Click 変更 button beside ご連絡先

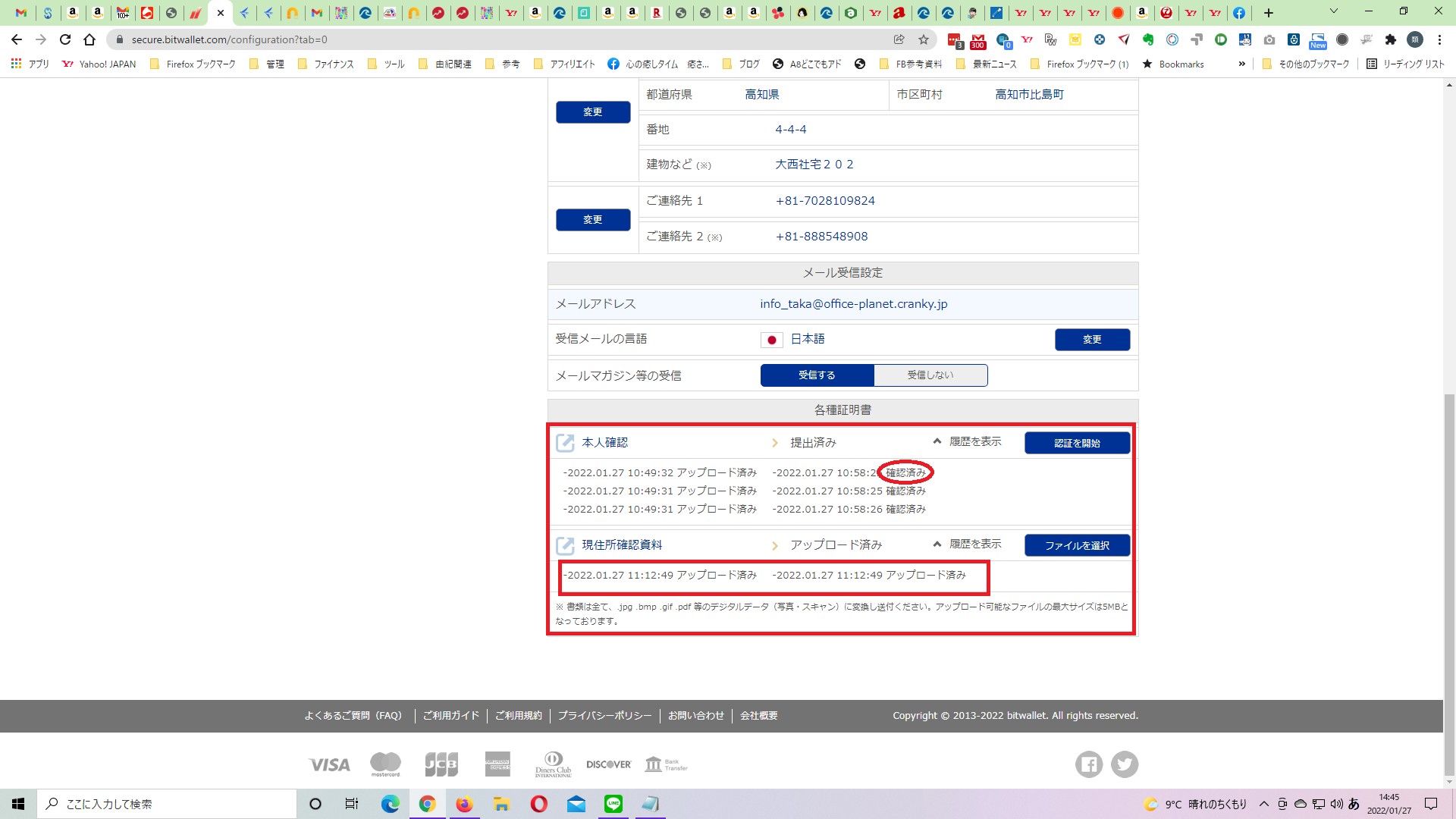(x=593, y=220)
